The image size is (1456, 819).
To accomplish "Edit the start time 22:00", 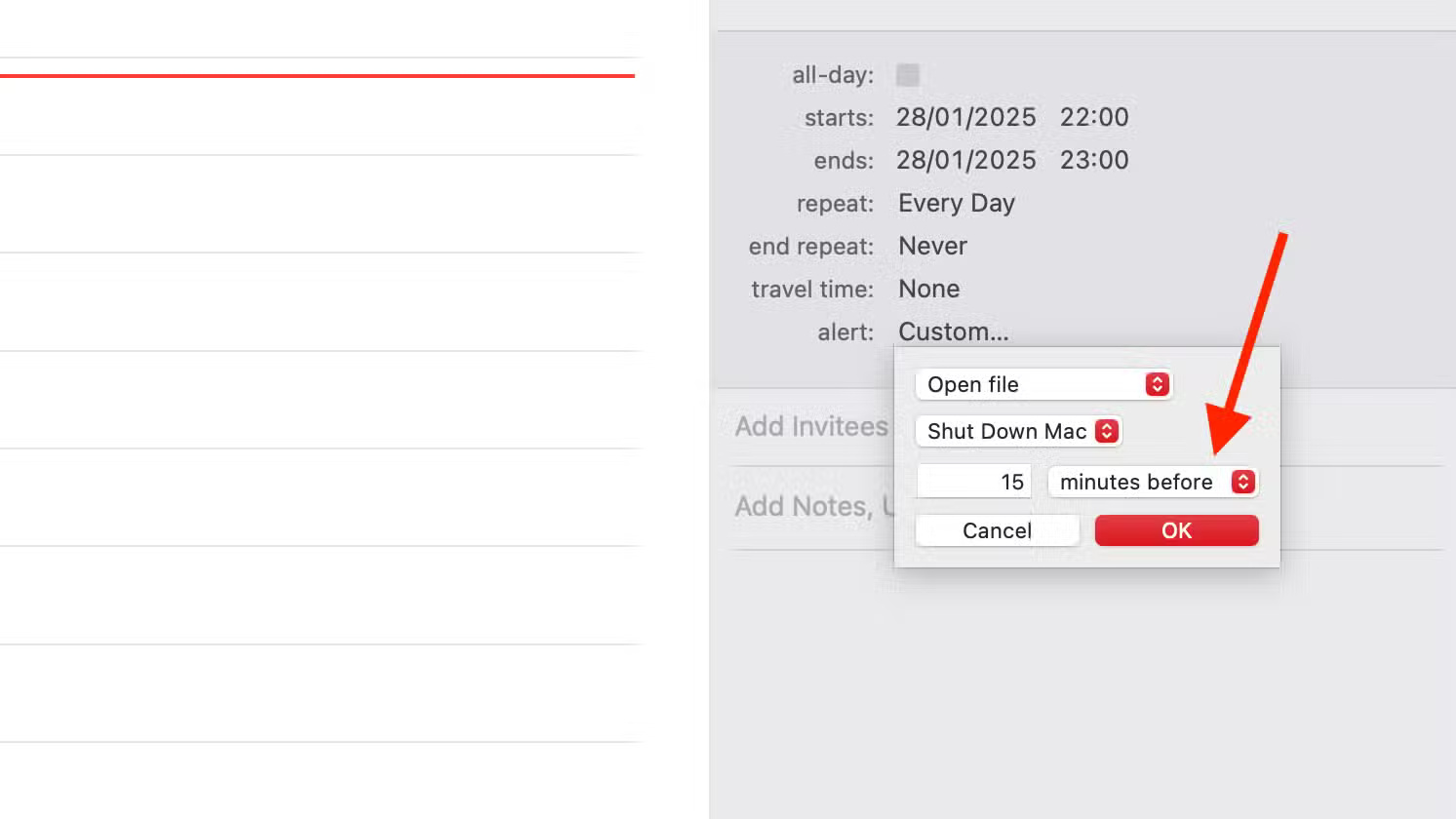I will pyautogui.click(x=1094, y=117).
